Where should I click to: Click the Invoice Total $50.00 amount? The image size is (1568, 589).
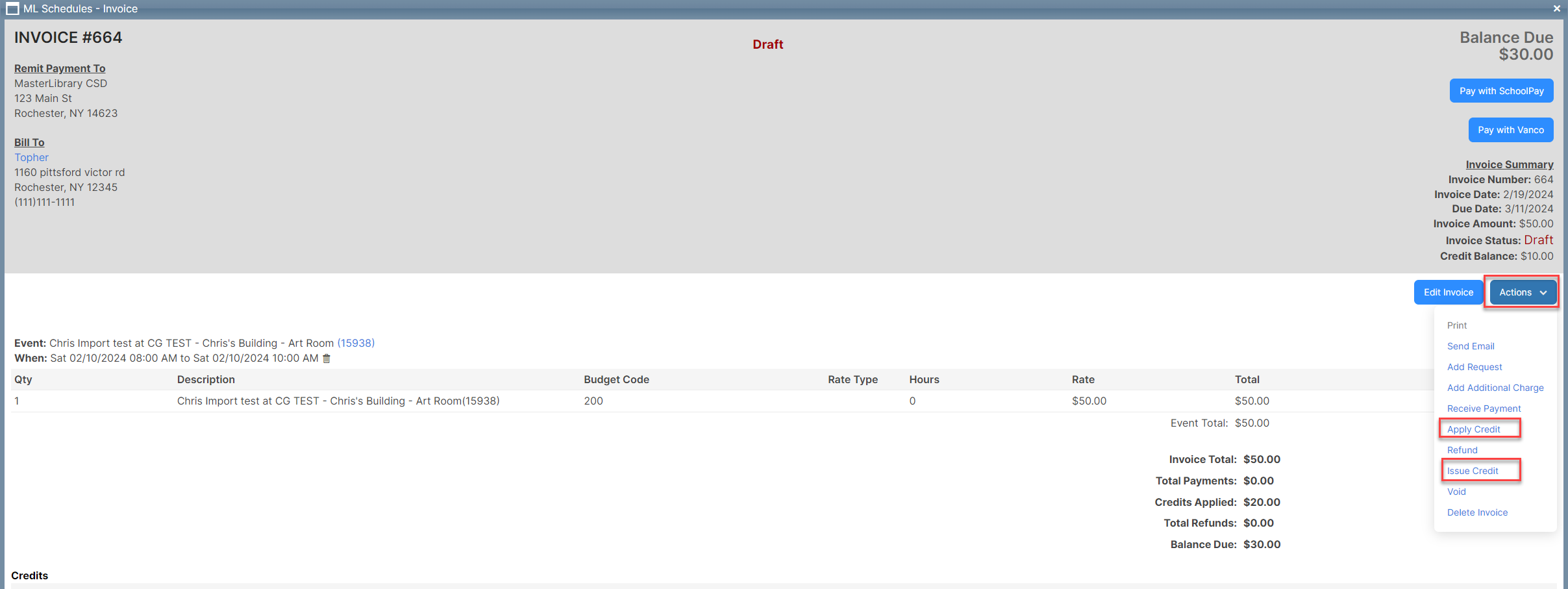click(x=1262, y=459)
